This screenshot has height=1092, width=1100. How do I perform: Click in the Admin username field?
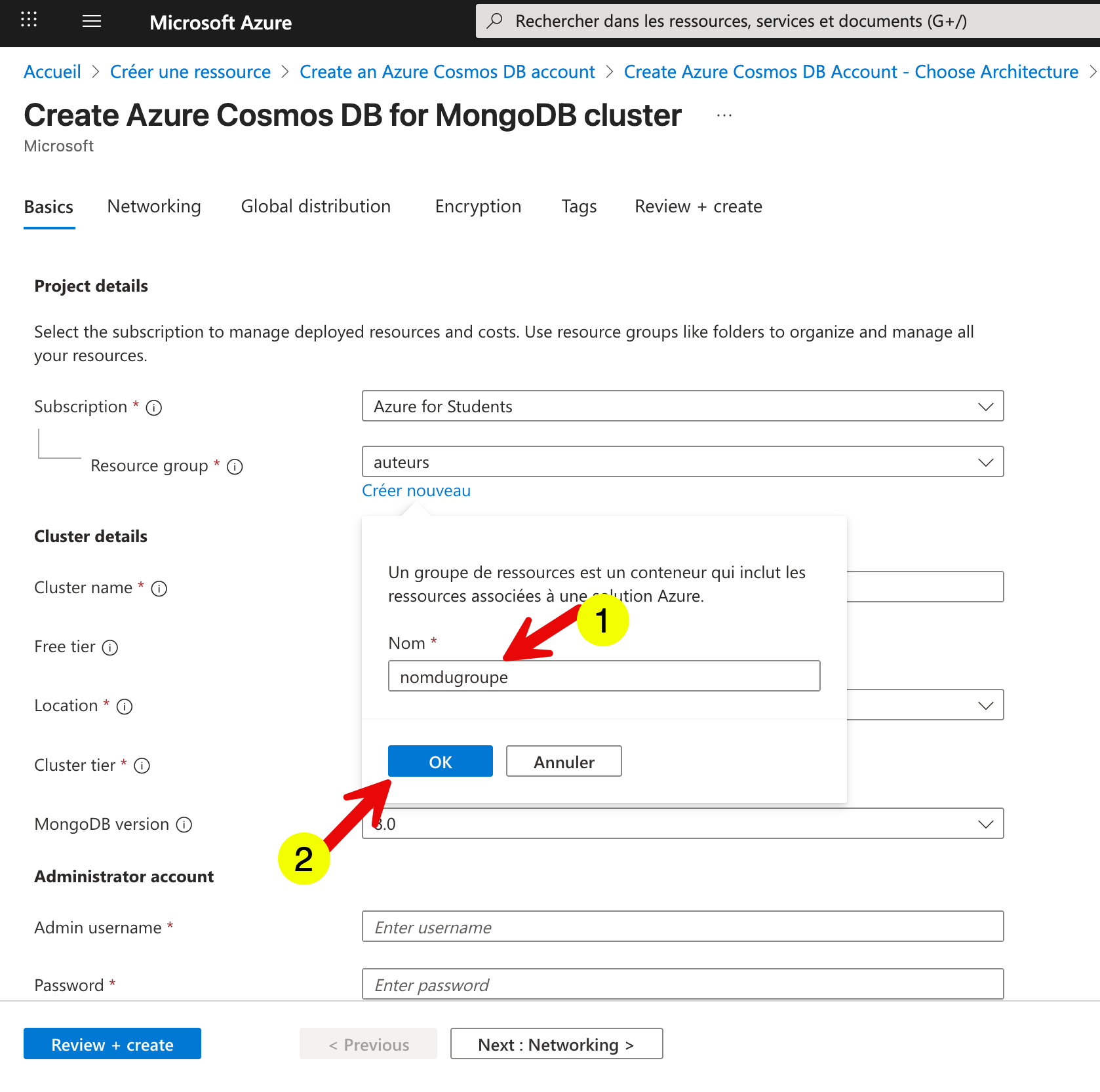pos(682,926)
